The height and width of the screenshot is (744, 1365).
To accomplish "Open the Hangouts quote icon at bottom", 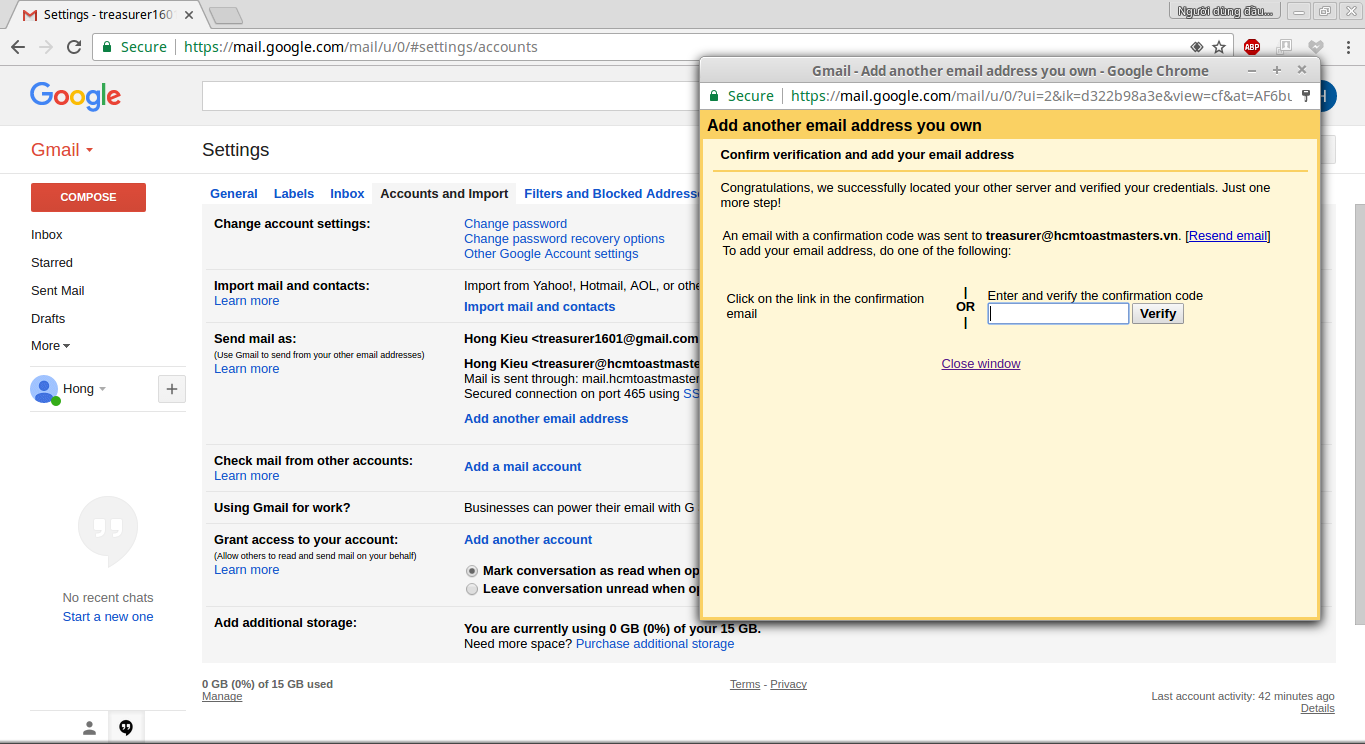I will pos(126,728).
